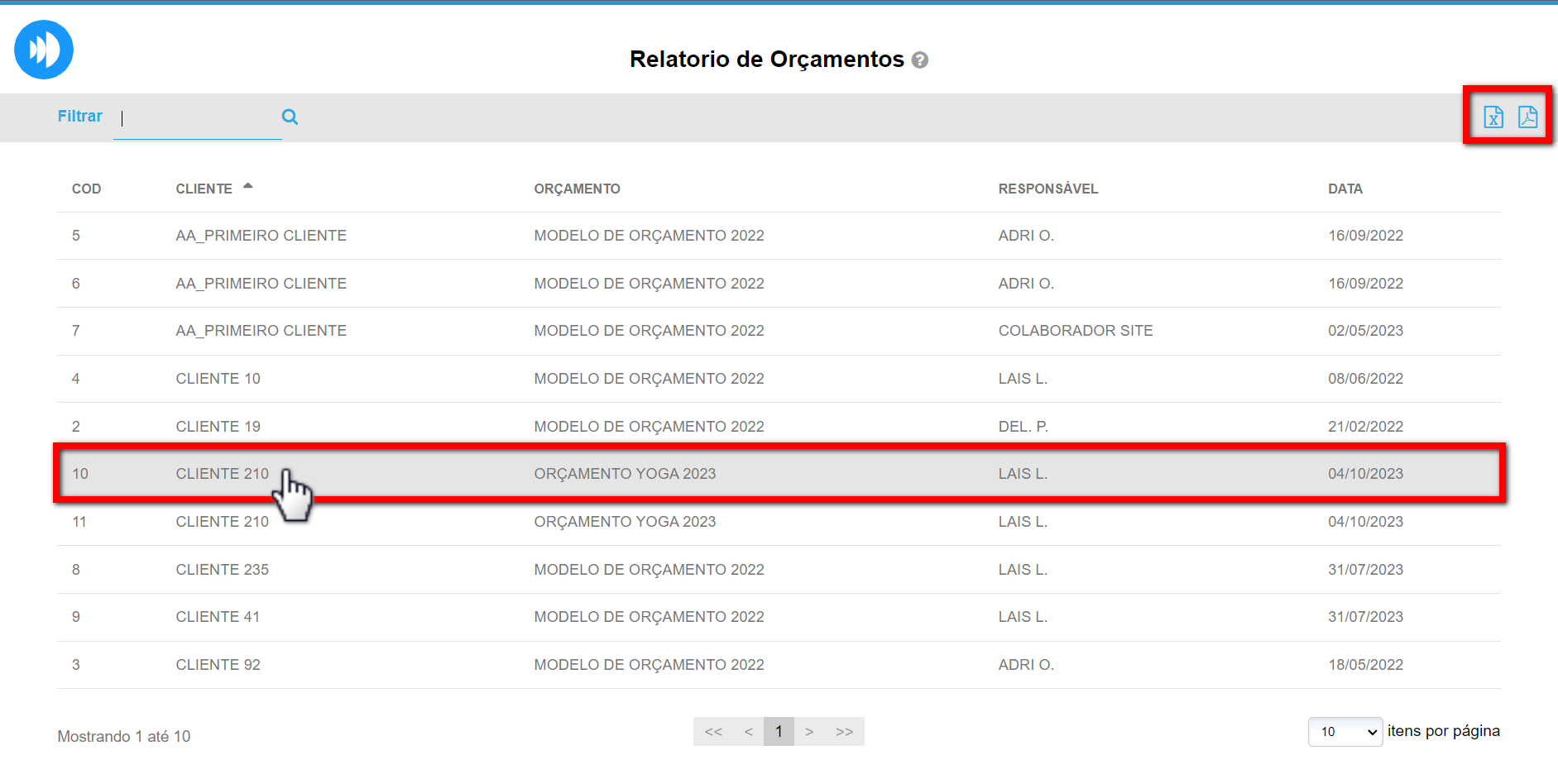
Task: Click the help question mark icon
Action: (919, 60)
